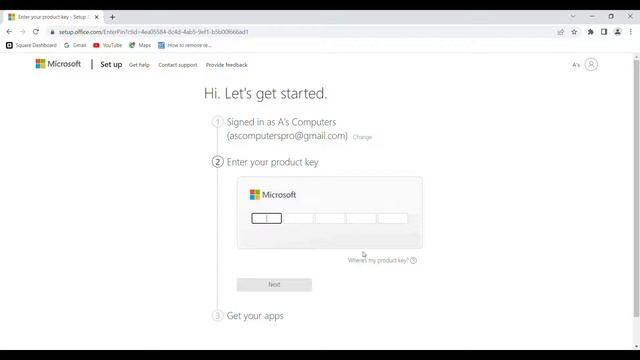
Task: Restore down the browser window
Action: pos(611,16)
